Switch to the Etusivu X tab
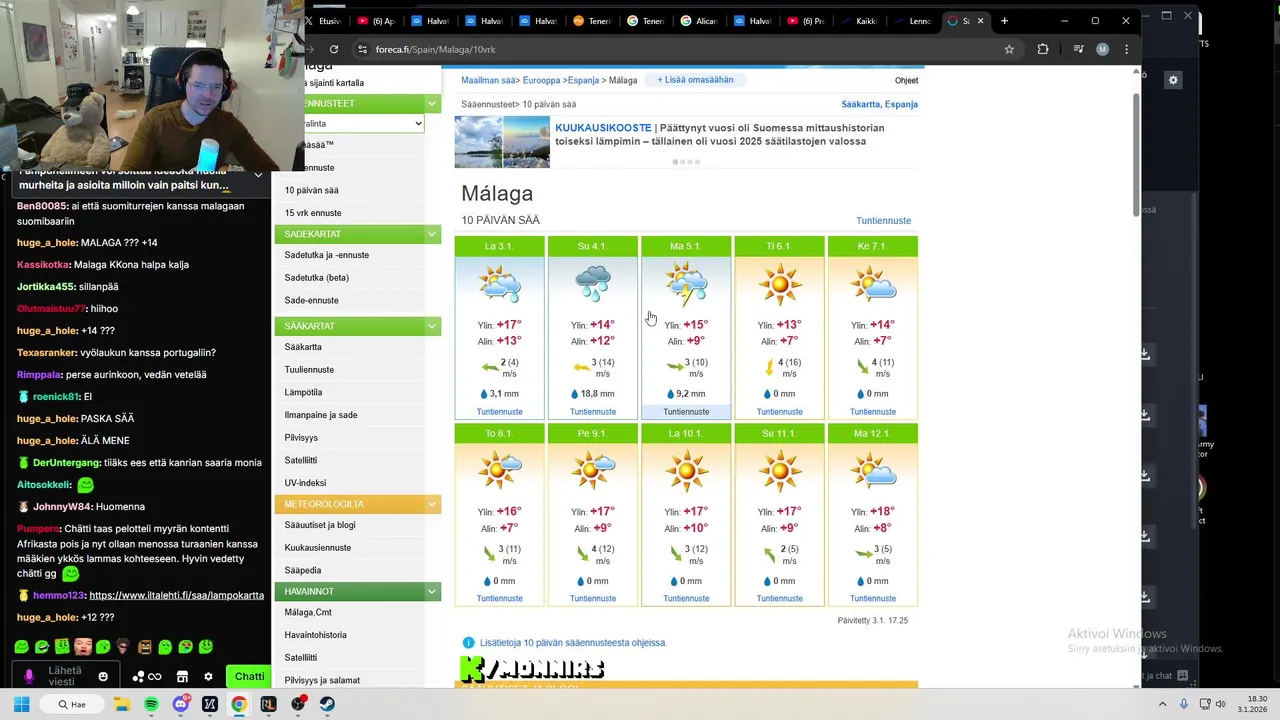The width and height of the screenshot is (1280, 720). click(x=324, y=20)
